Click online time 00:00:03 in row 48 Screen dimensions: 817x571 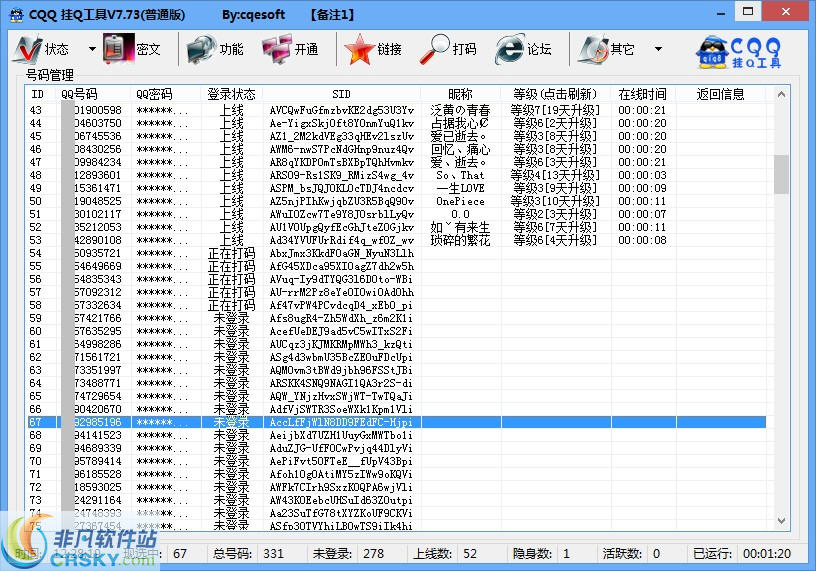click(642, 175)
